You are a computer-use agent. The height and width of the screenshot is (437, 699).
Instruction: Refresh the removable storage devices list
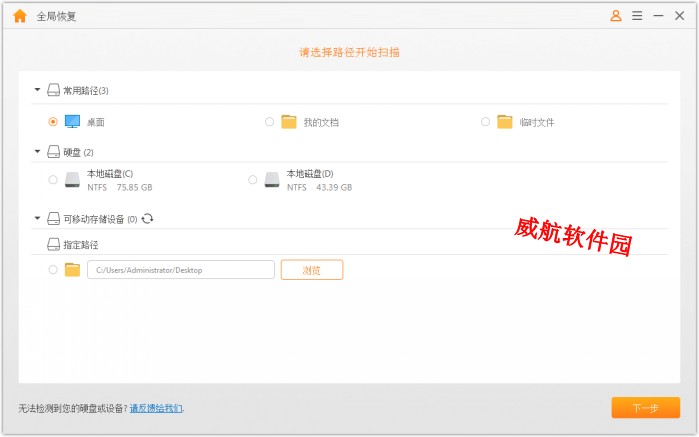point(148,218)
